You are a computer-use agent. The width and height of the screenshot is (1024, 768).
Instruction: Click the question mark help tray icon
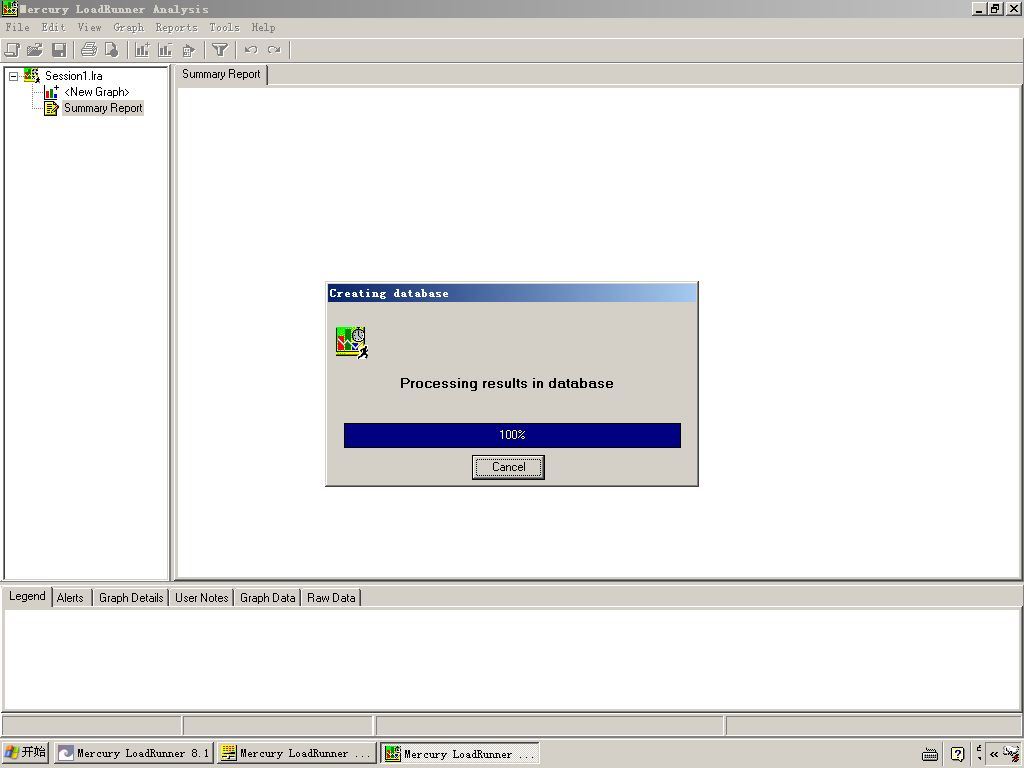[x=957, y=754]
